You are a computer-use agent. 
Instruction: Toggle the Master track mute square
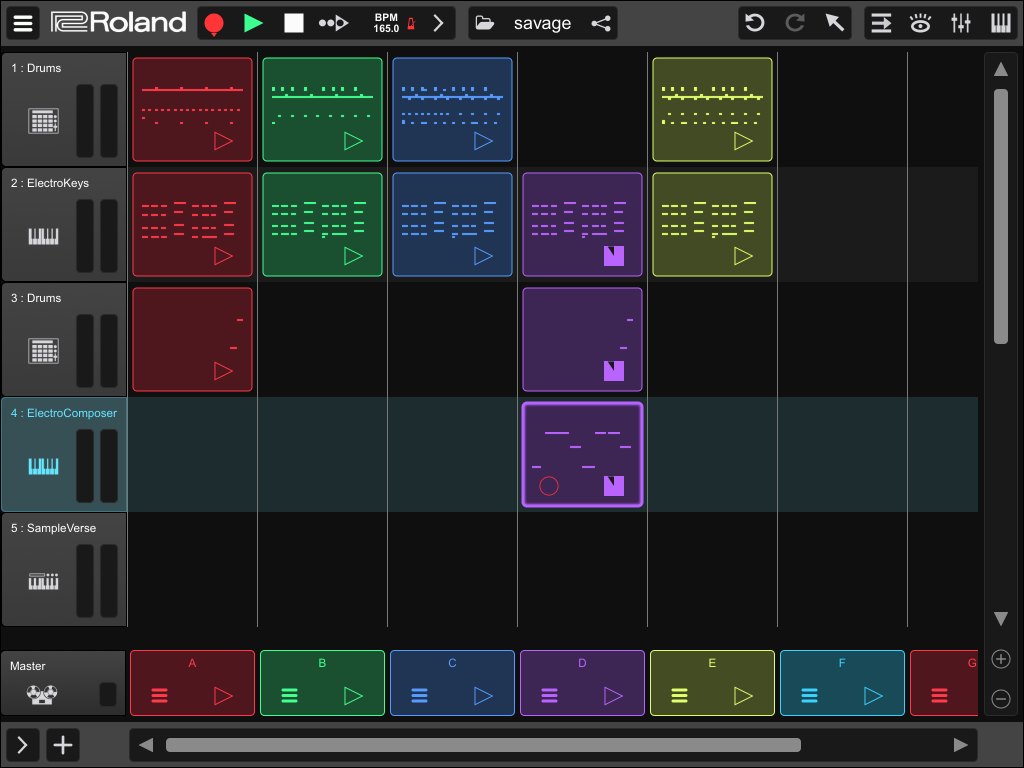tap(108, 694)
